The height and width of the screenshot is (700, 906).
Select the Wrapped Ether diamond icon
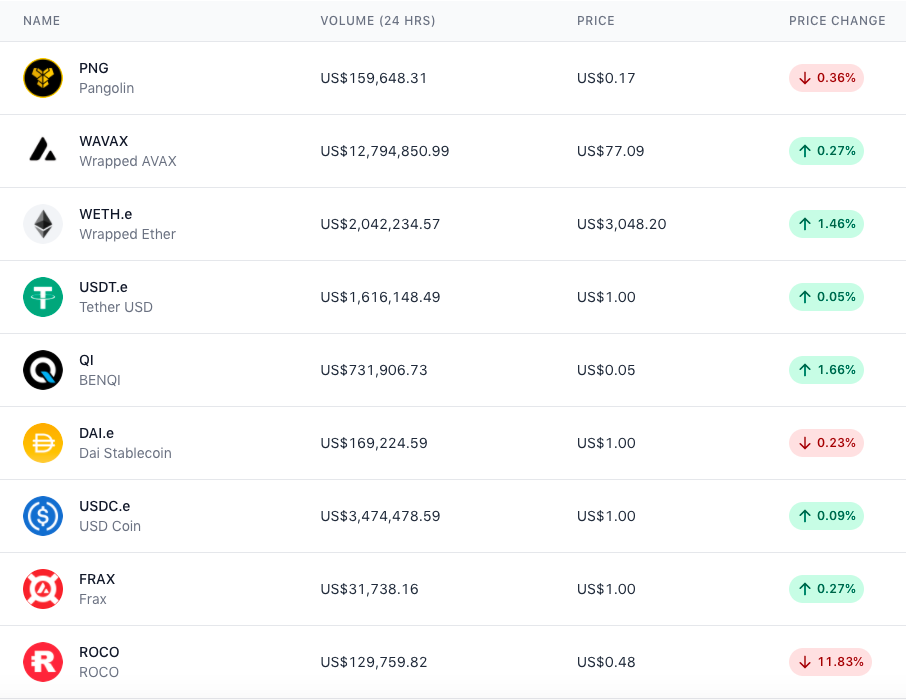point(43,224)
